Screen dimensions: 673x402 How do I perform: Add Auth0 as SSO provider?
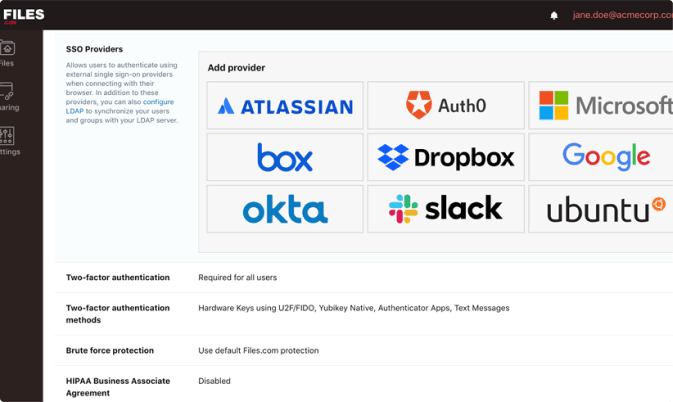(446, 106)
